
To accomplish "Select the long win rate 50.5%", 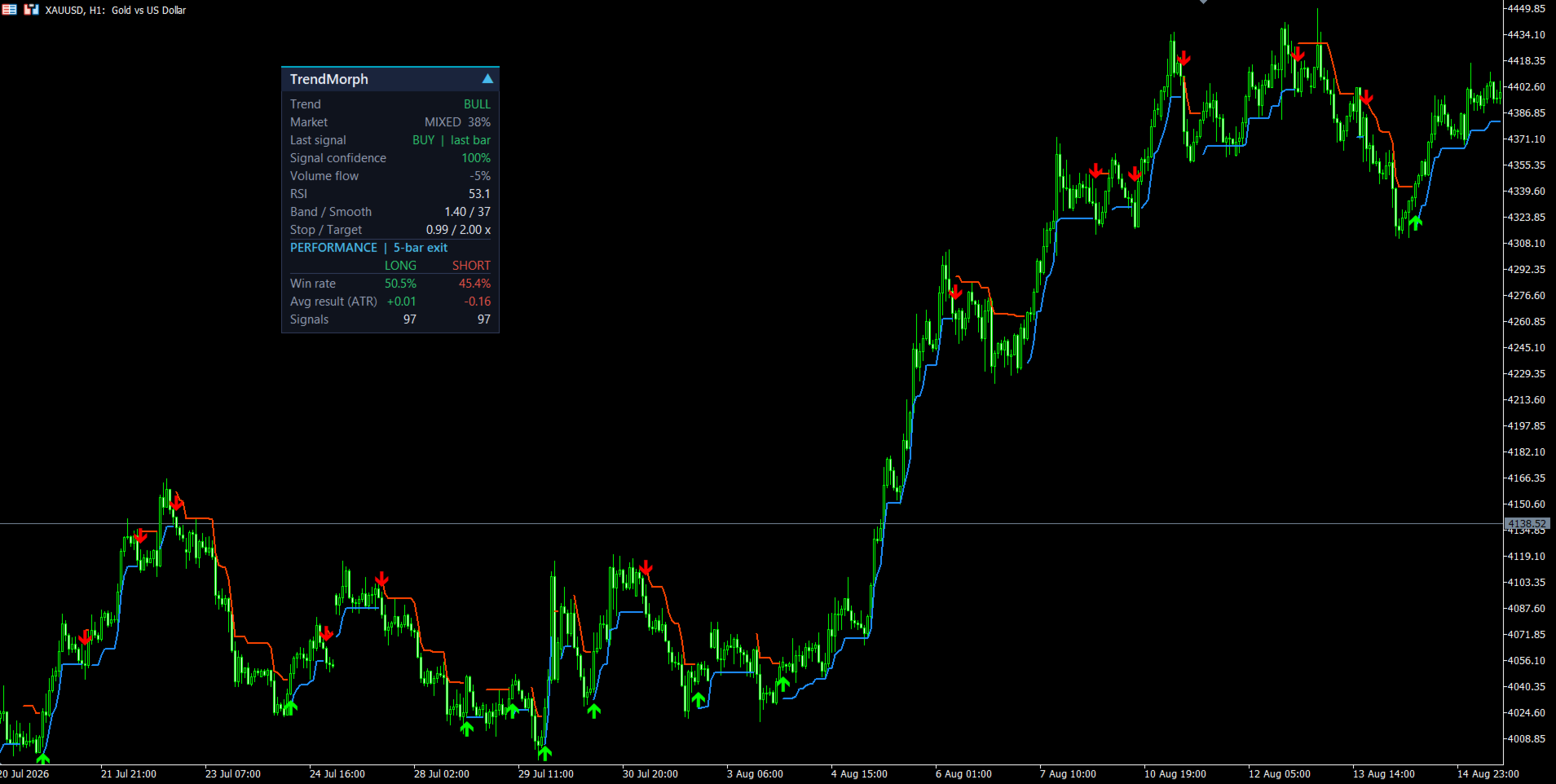I will (x=400, y=284).
